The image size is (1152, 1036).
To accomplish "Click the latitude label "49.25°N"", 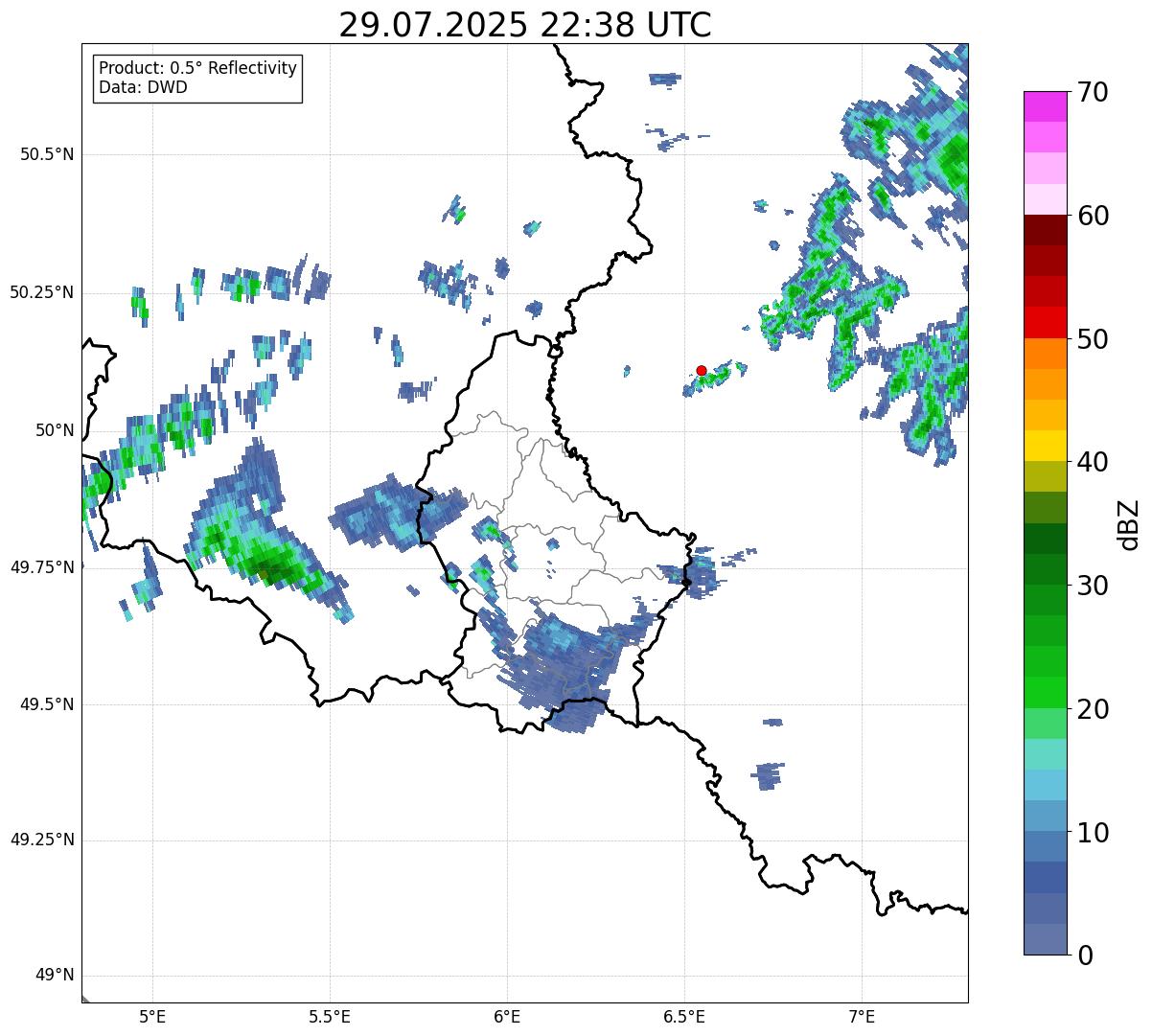I will (x=42, y=840).
